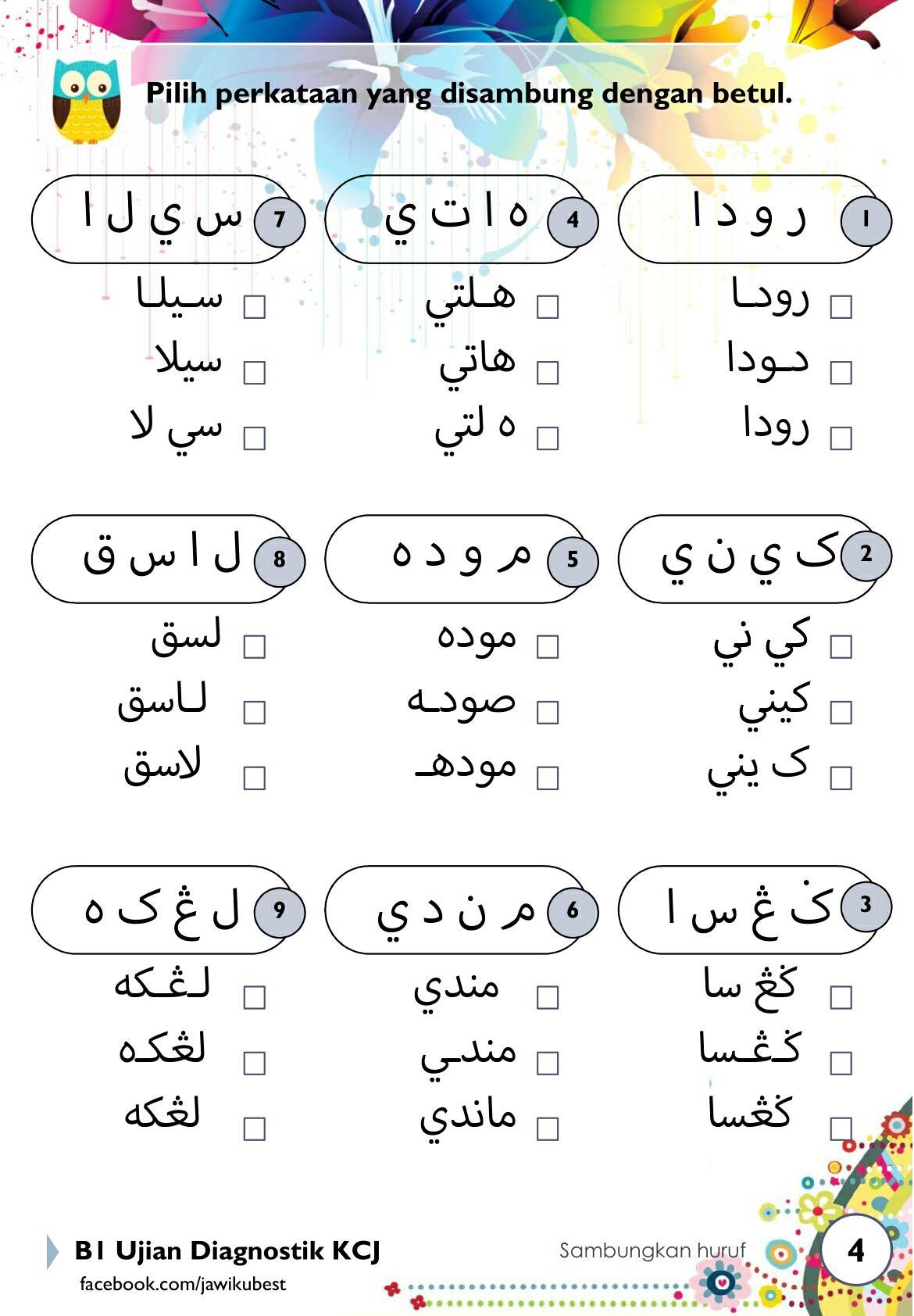Tick the second checkbox under question 4
Screen dimensions: 914x1316
click(x=548, y=373)
